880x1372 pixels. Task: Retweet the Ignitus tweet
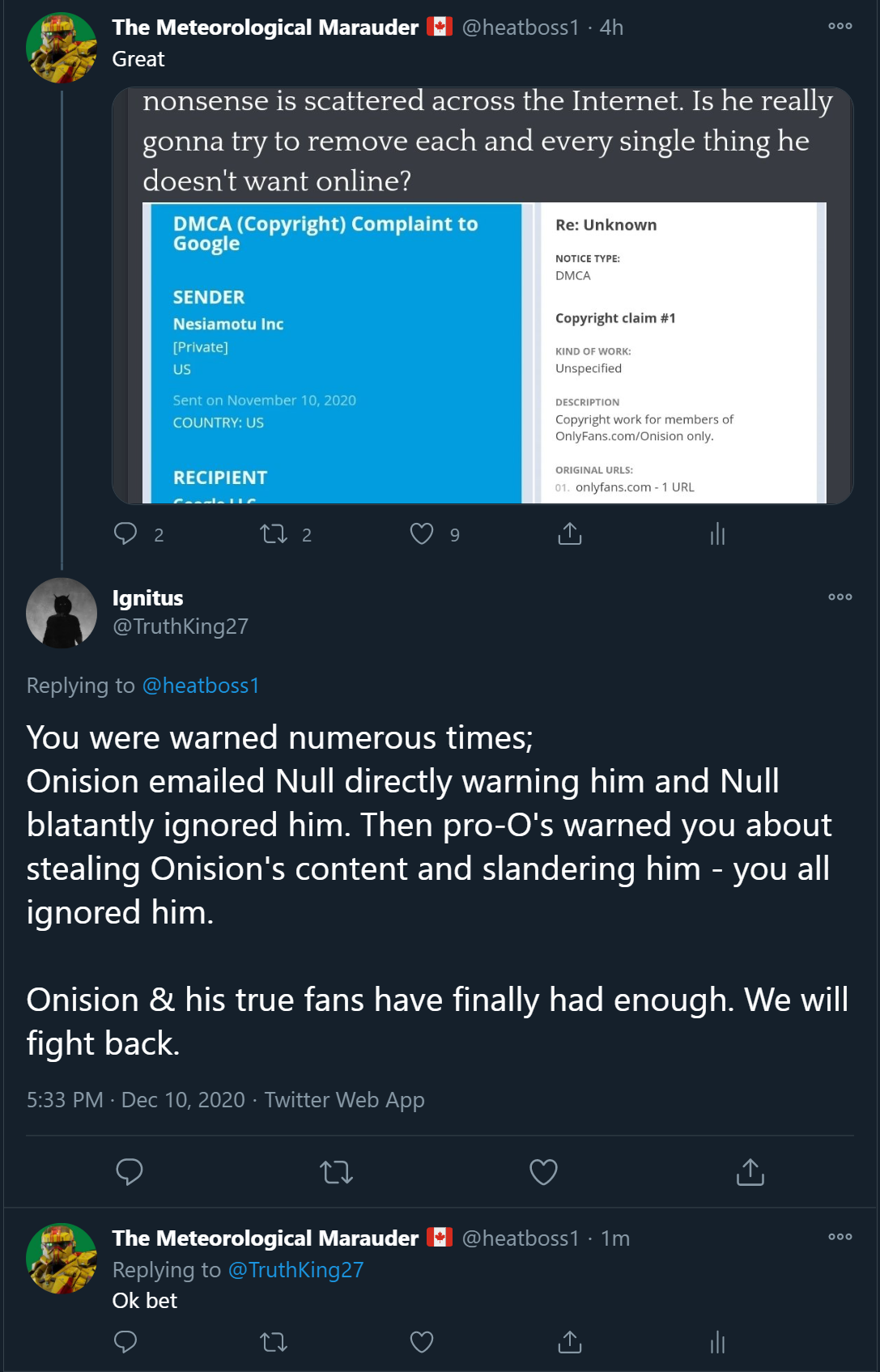point(336,1171)
